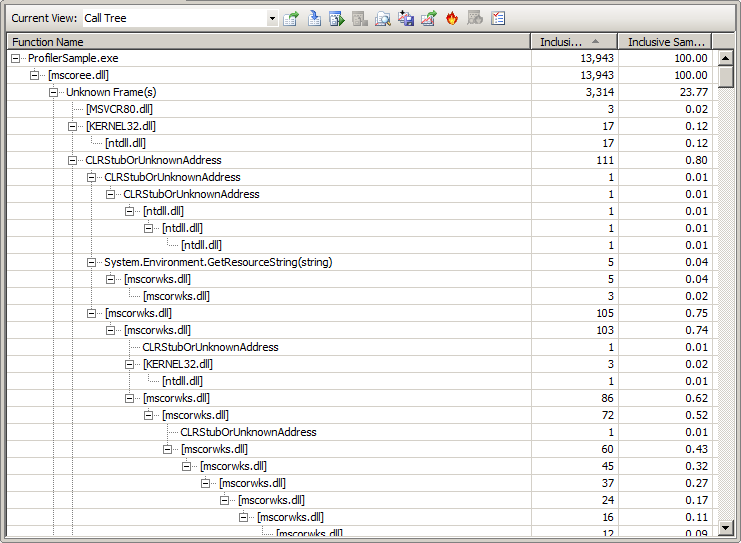Click the checklist icon in the toolbar
Viewport: 741px width, 543px height.
coord(498,18)
